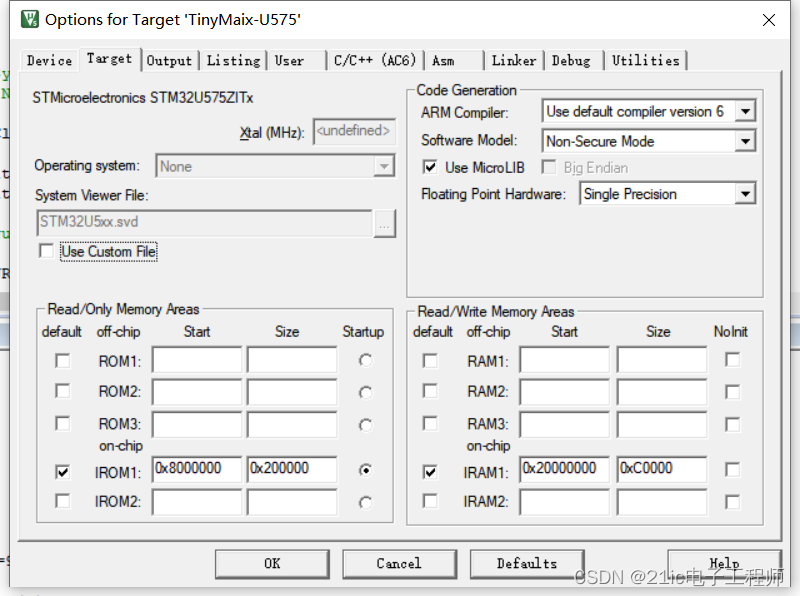
Task: Go to the Utilities tab
Action: [x=645, y=61]
